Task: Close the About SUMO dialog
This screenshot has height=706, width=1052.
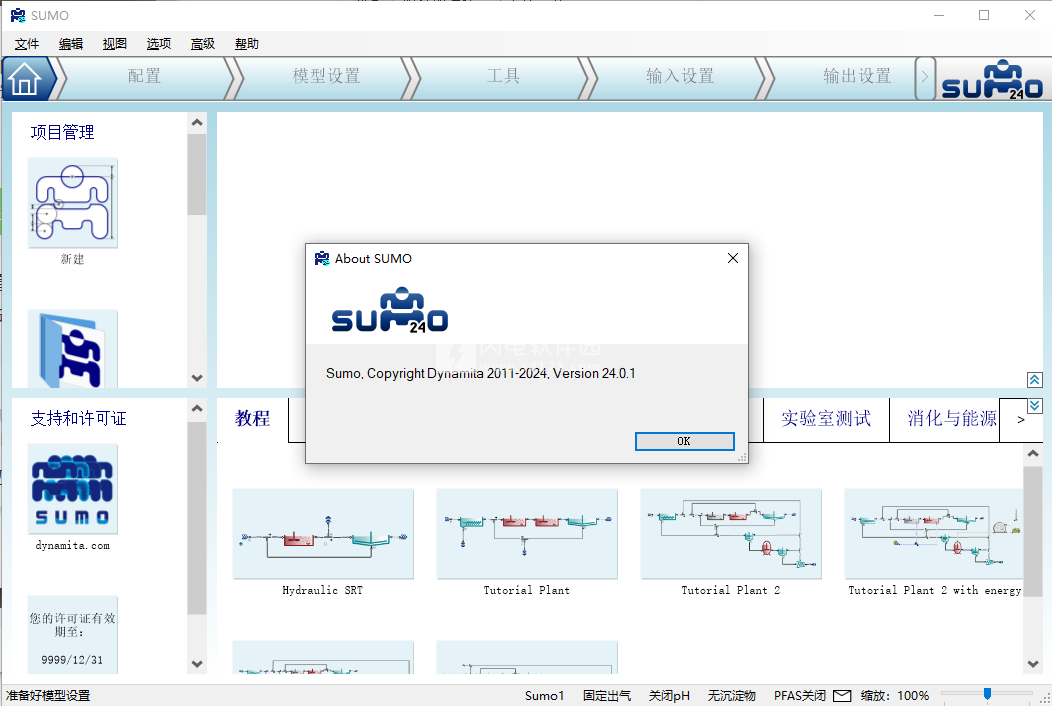Action: [x=732, y=258]
